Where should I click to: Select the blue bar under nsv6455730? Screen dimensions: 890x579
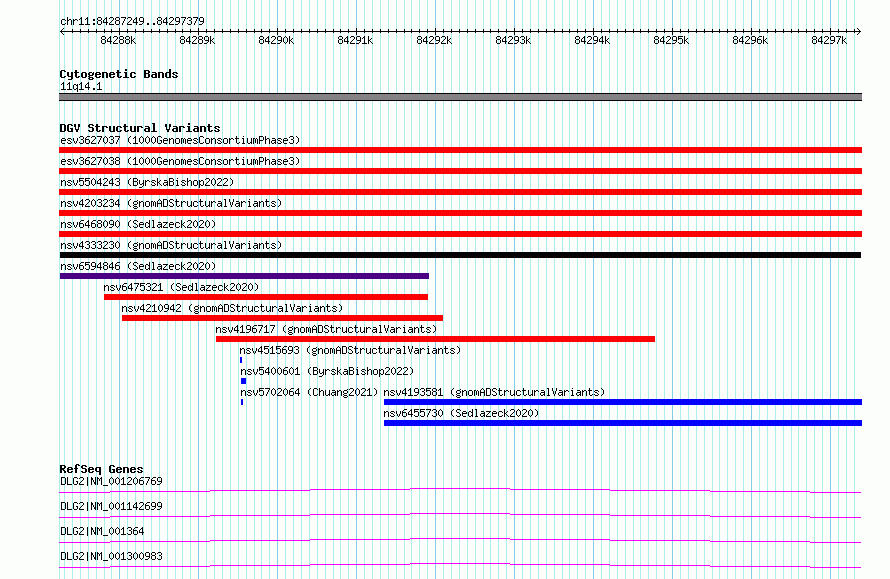click(x=623, y=423)
